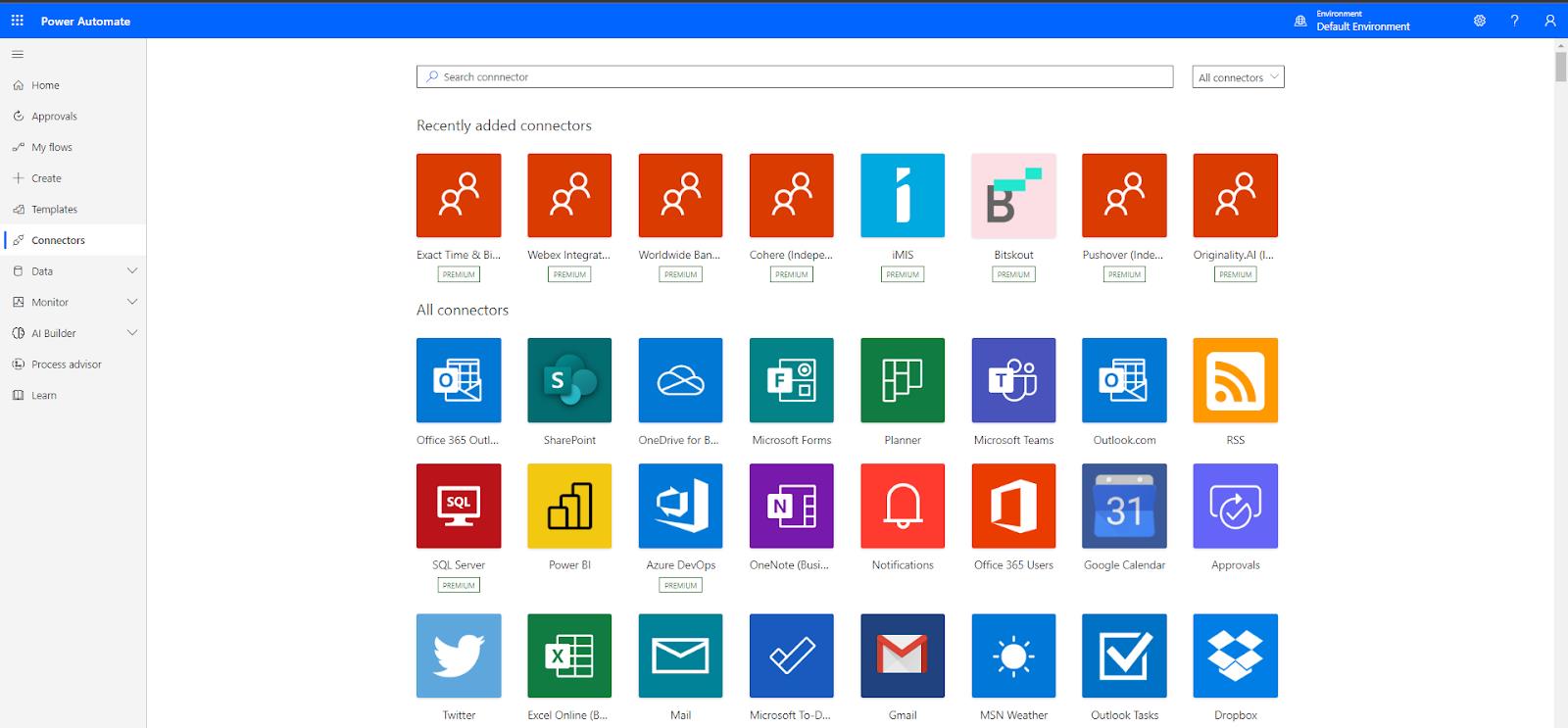Open the Originality.AI connector
Viewport: 1568px width, 728px height.
coord(1236,195)
